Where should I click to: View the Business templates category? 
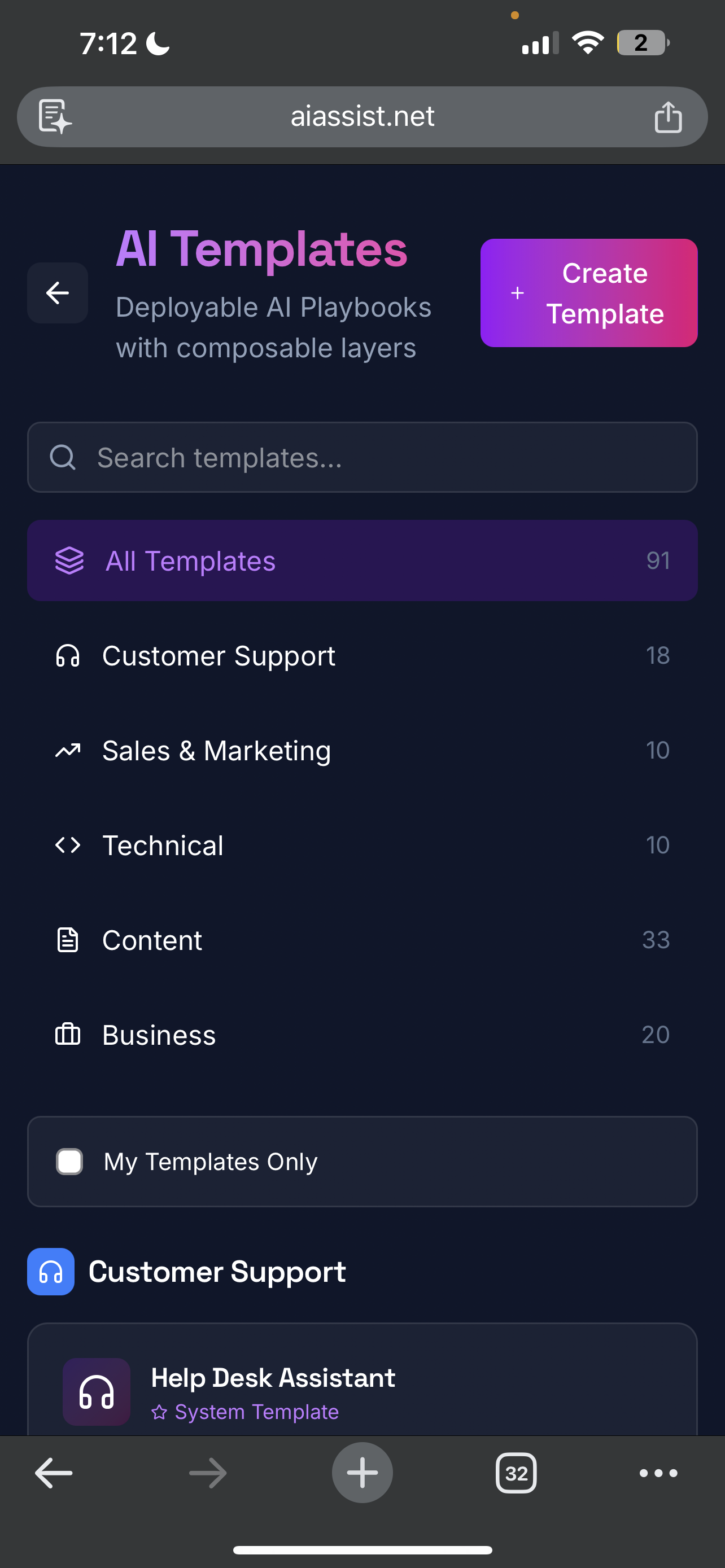click(x=362, y=1035)
